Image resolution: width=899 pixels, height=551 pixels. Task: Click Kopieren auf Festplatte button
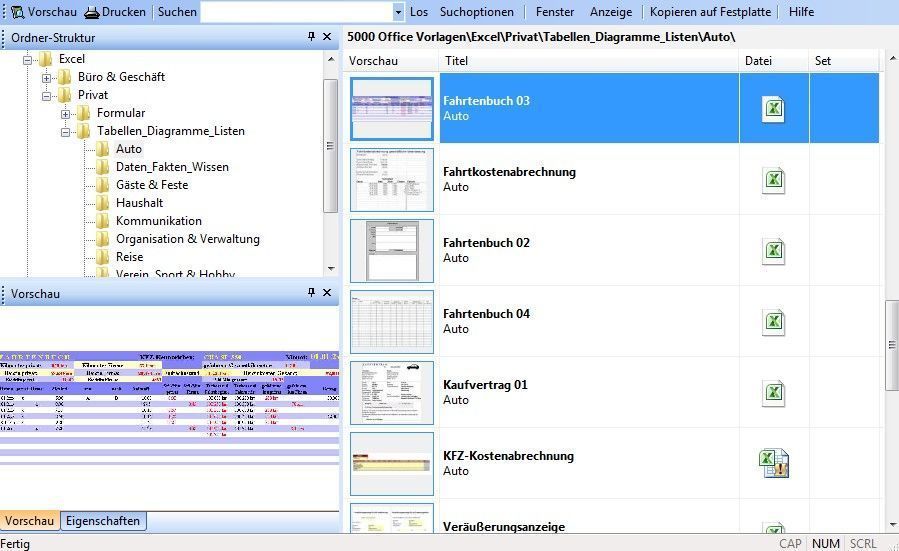pos(710,12)
